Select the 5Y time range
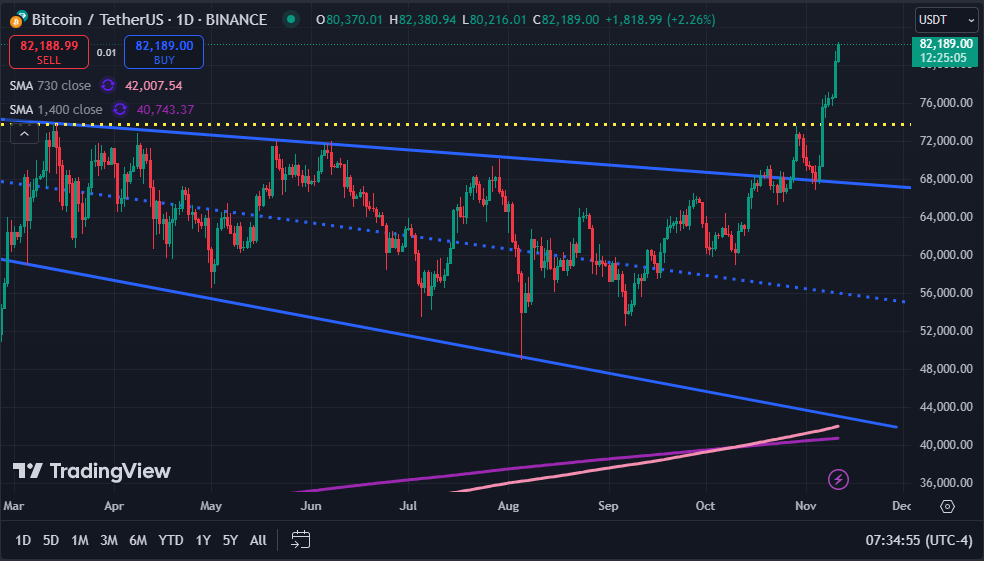984x561 pixels. tap(230, 540)
